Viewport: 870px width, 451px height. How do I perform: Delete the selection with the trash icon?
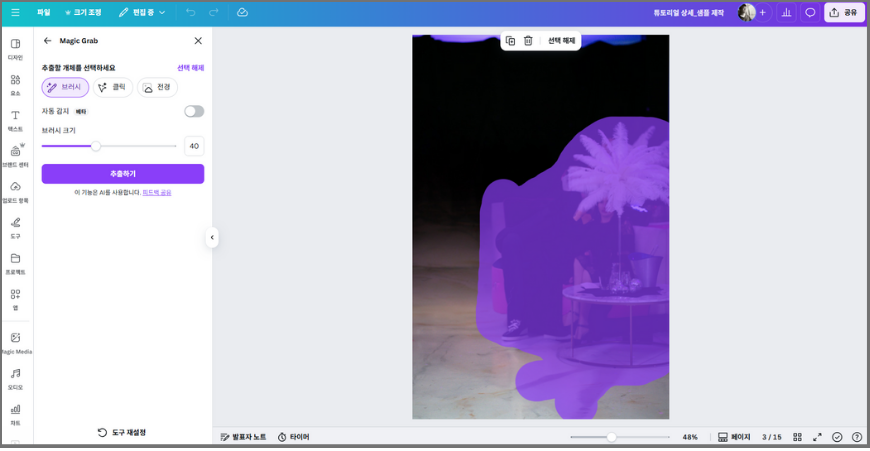point(528,41)
